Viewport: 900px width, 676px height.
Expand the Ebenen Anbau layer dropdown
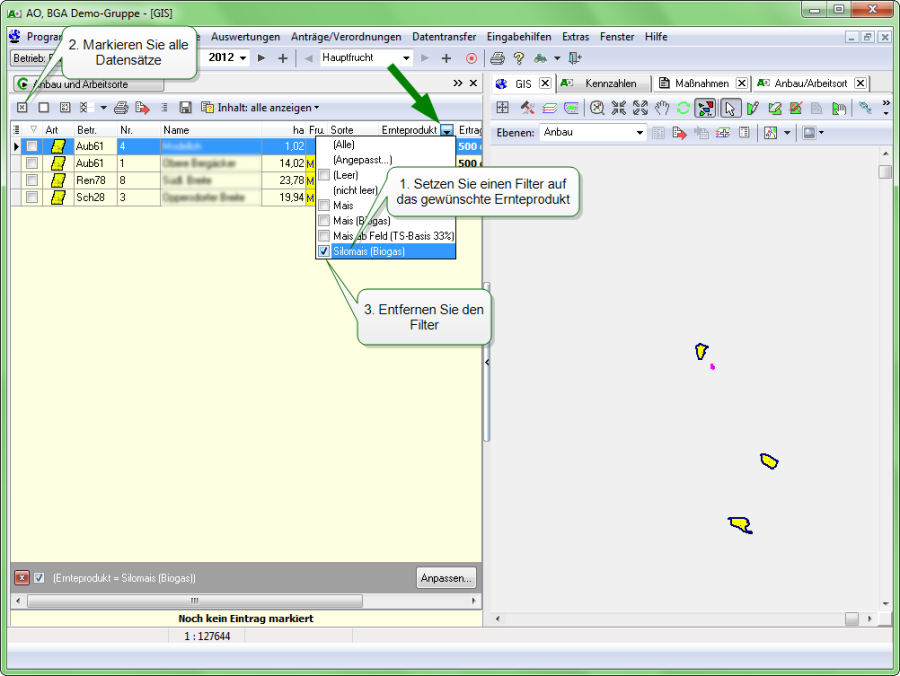coord(640,132)
